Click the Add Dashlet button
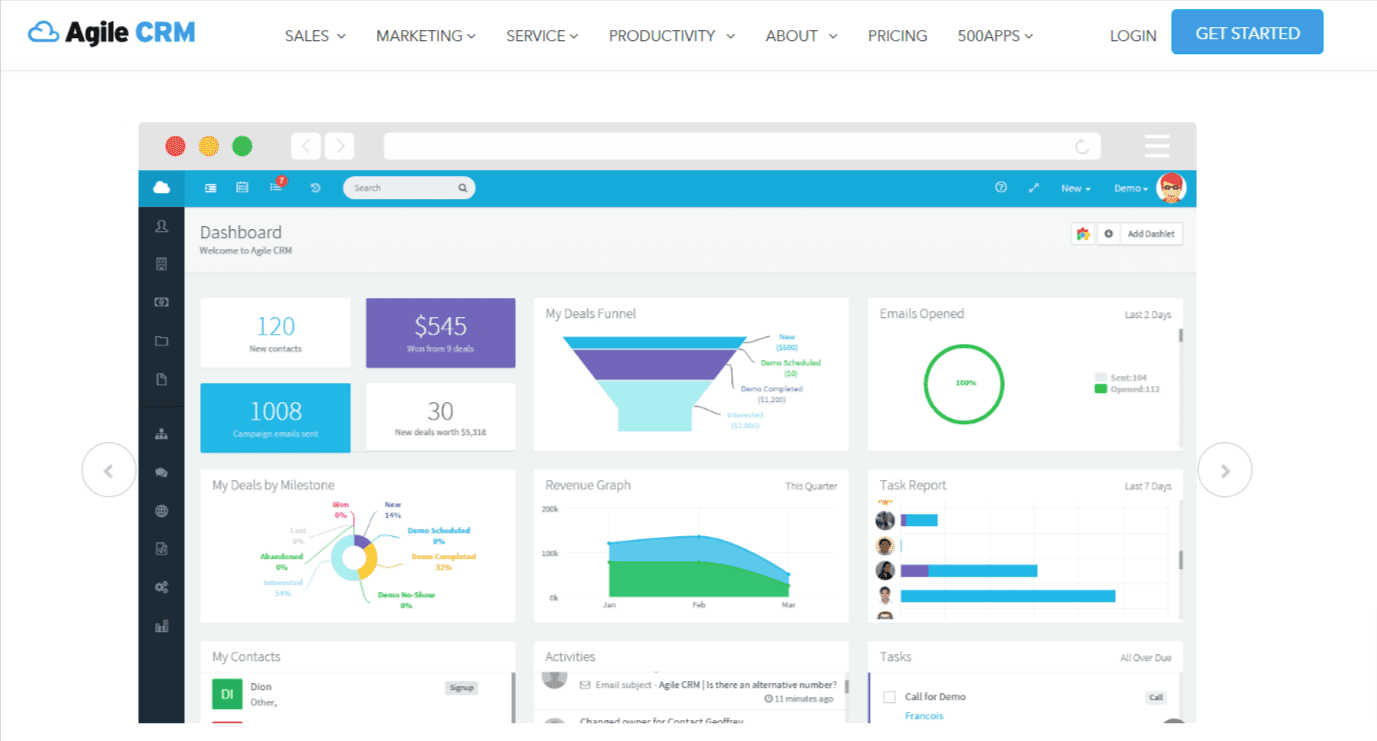 (1153, 234)
